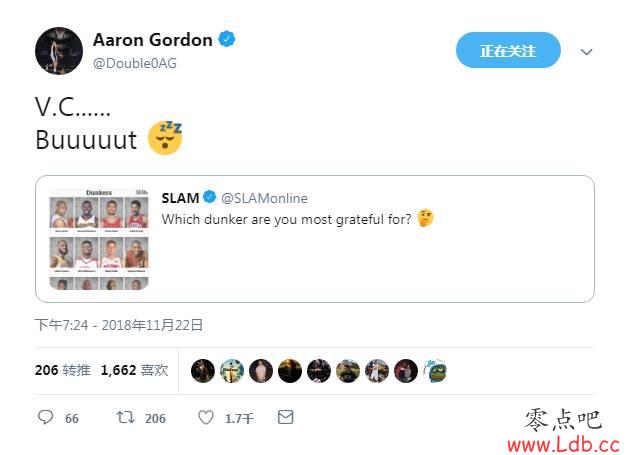The height and width of the screenshot is (455, 629).
Task: Expand the tweet options chevron
Action: coord(586,52)
